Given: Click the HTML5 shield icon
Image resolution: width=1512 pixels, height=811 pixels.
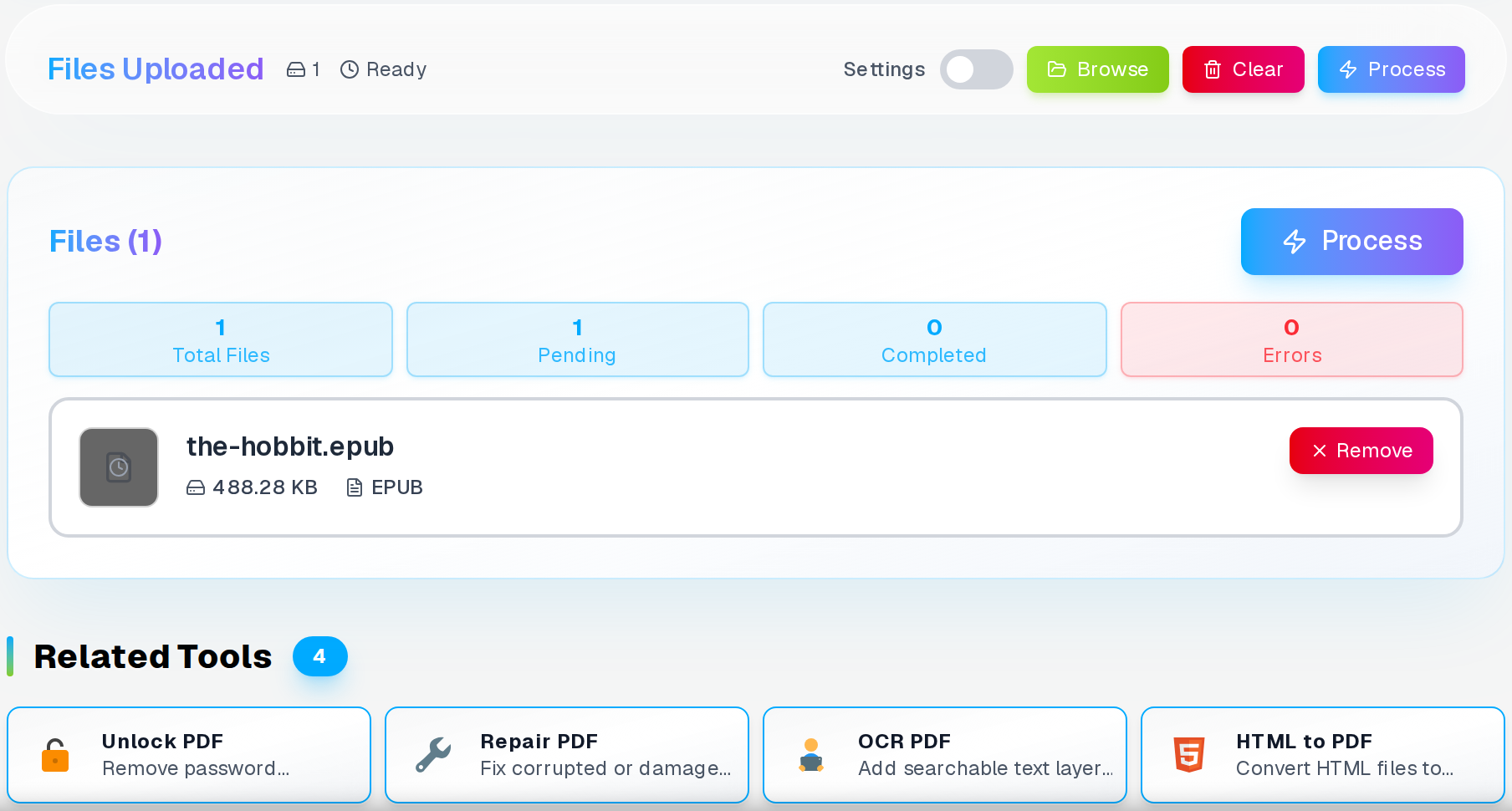Looking at the screenshot, I should tap(1189, 755).
